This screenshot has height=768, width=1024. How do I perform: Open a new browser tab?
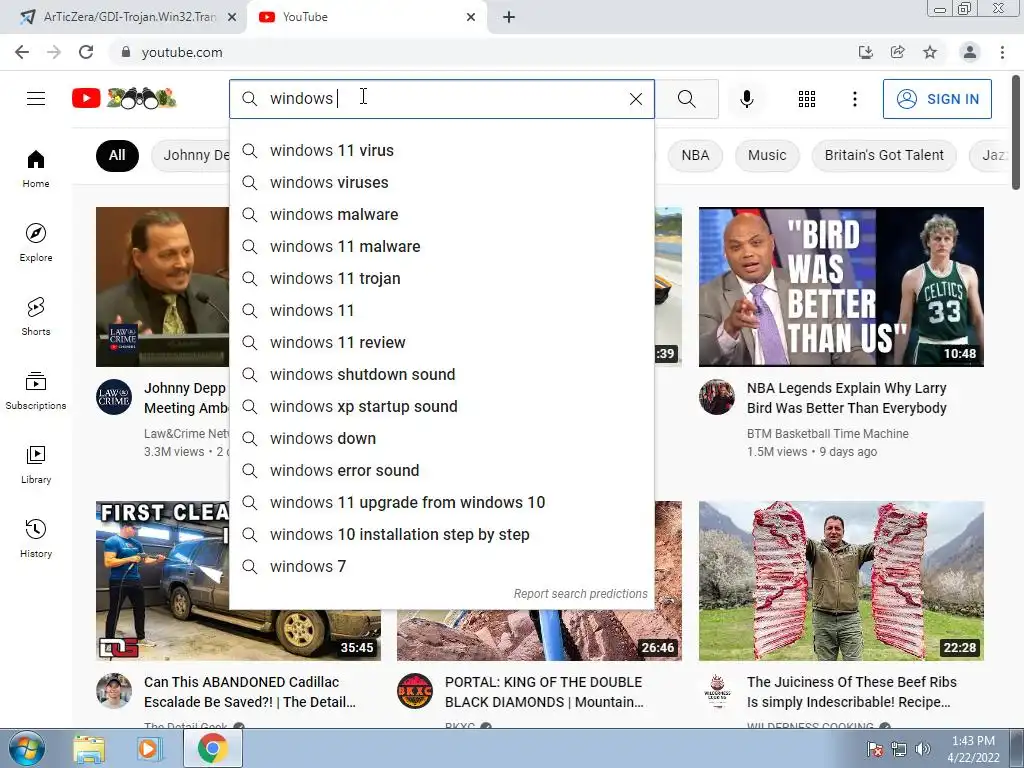[509, 17]
